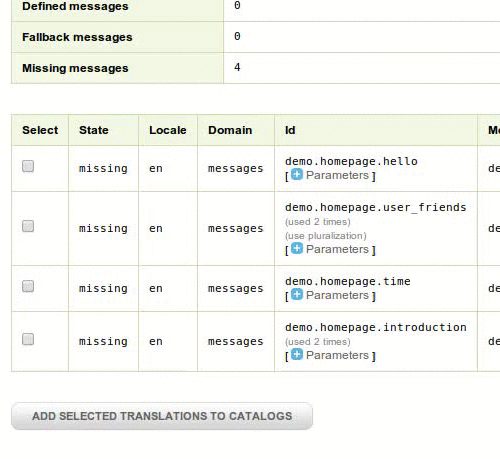The width and height of the screenshot is (500, 459).
Task: Click en locale in demo.homepage.hello row
Action: [x=156, y=168]
